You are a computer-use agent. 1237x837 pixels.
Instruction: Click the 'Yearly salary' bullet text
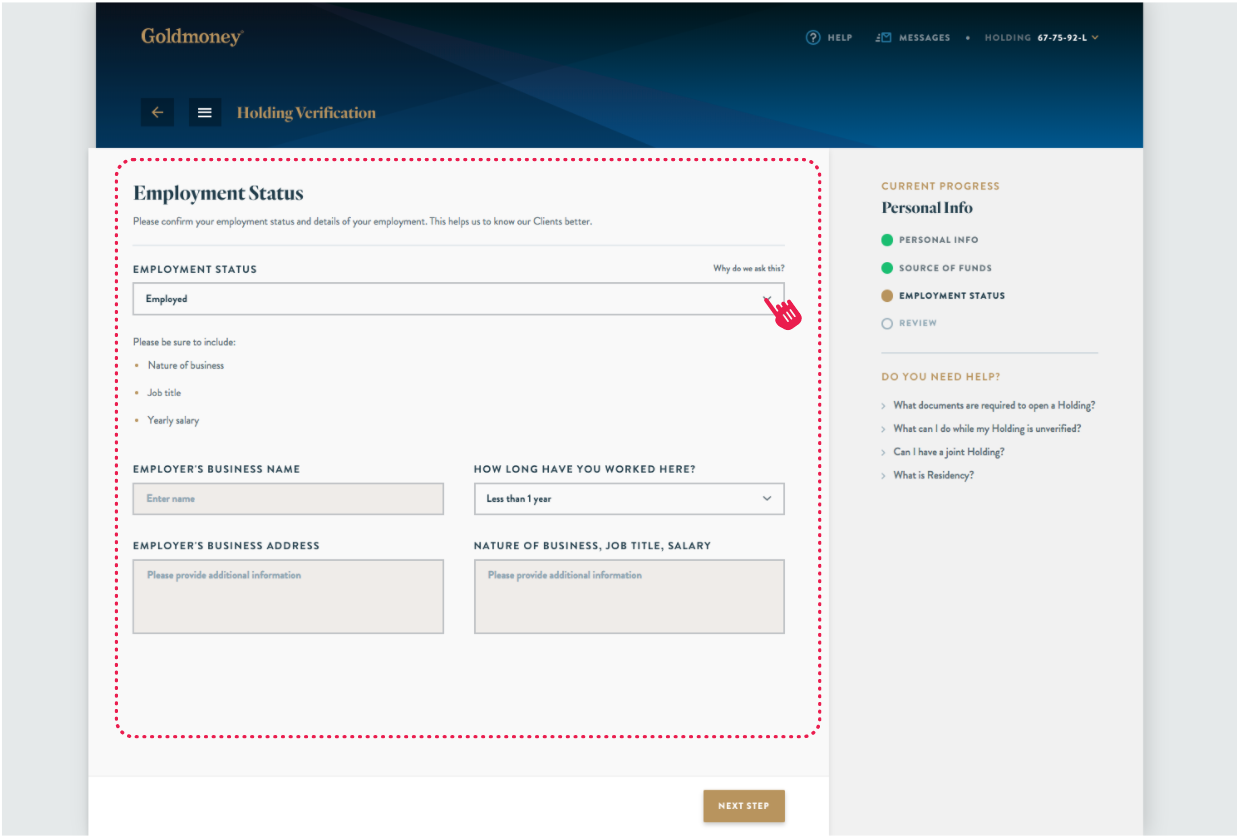point(173,420)
